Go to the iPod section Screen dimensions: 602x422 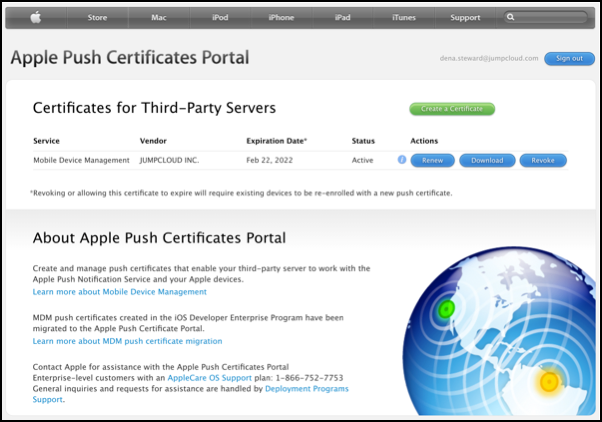(220, 17)
